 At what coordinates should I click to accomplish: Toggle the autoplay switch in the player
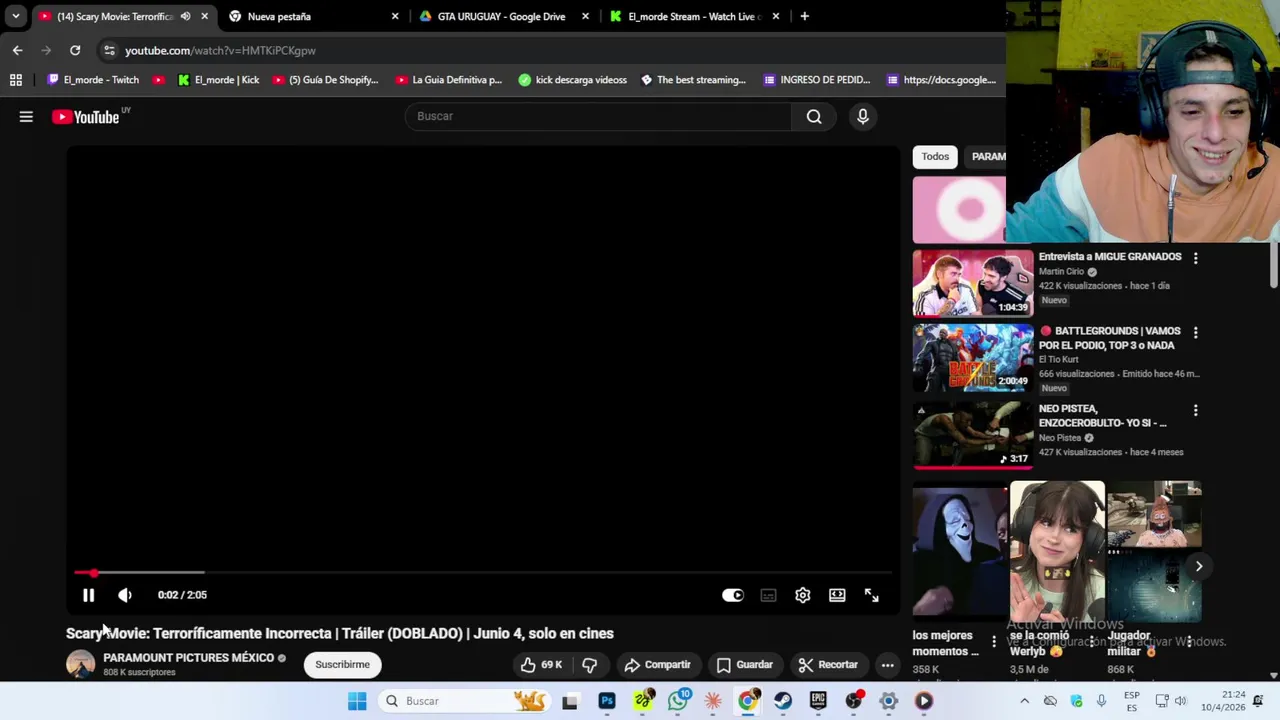[x=733, y=595]
